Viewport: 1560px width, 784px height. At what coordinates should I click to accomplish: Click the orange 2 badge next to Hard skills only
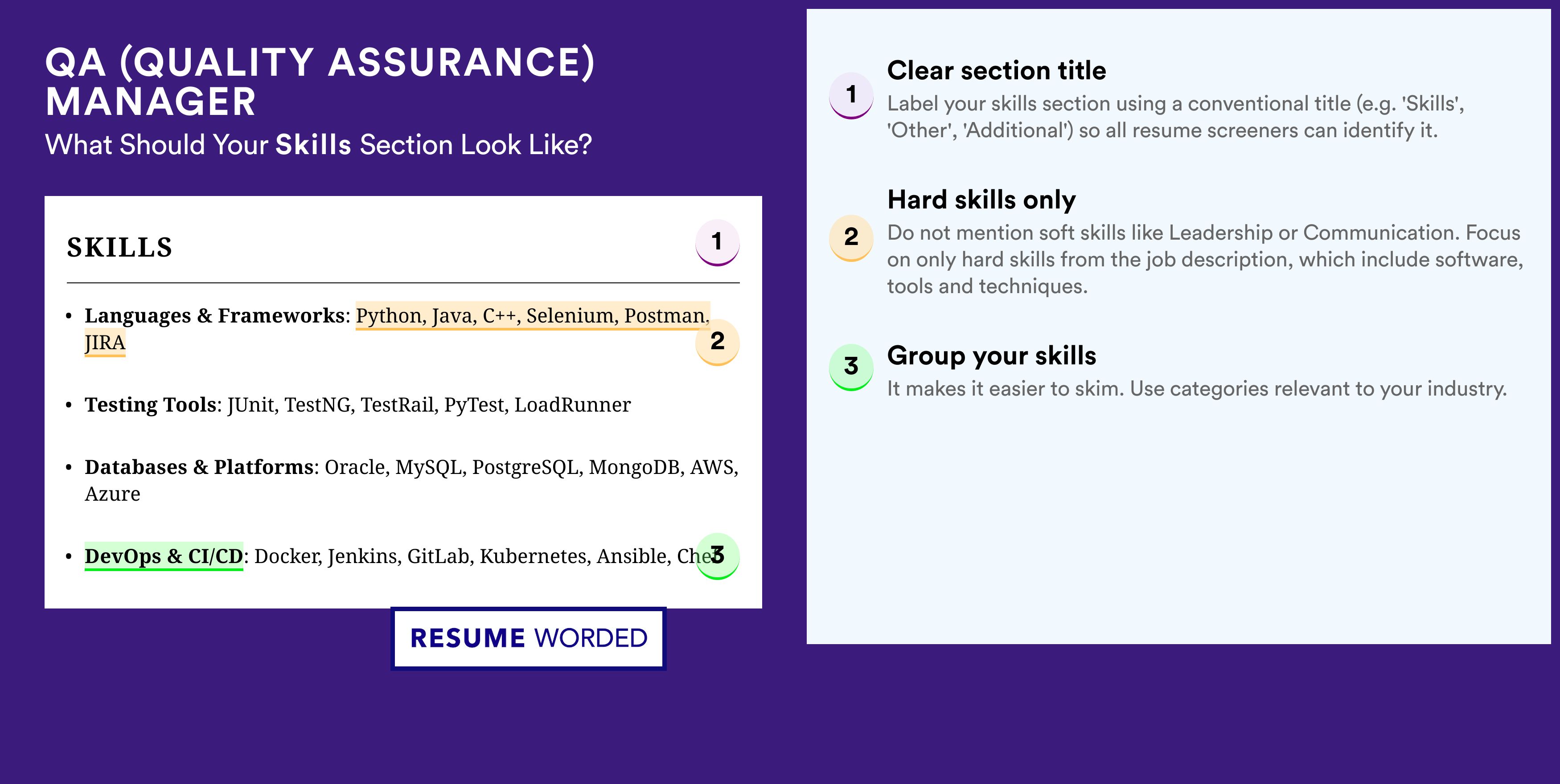(851, 237)
